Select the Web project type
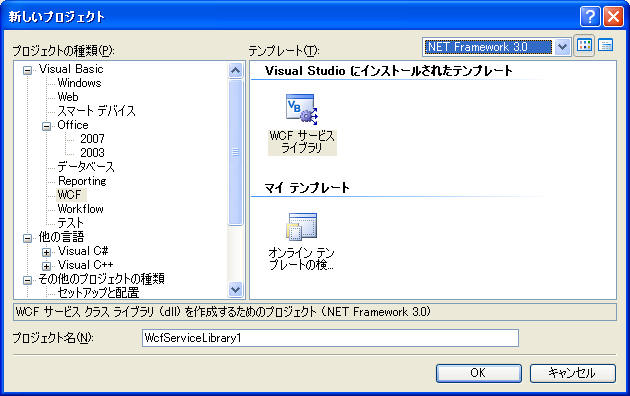The width and height of the screenshot is (630, 396). pos(68,97)
